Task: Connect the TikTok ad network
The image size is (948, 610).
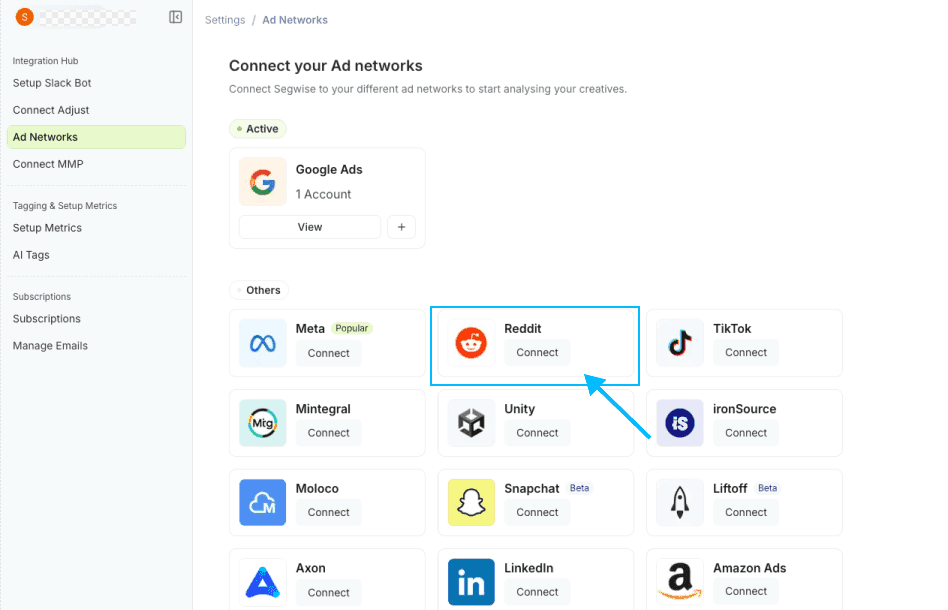Action: [x=745, y=352]
